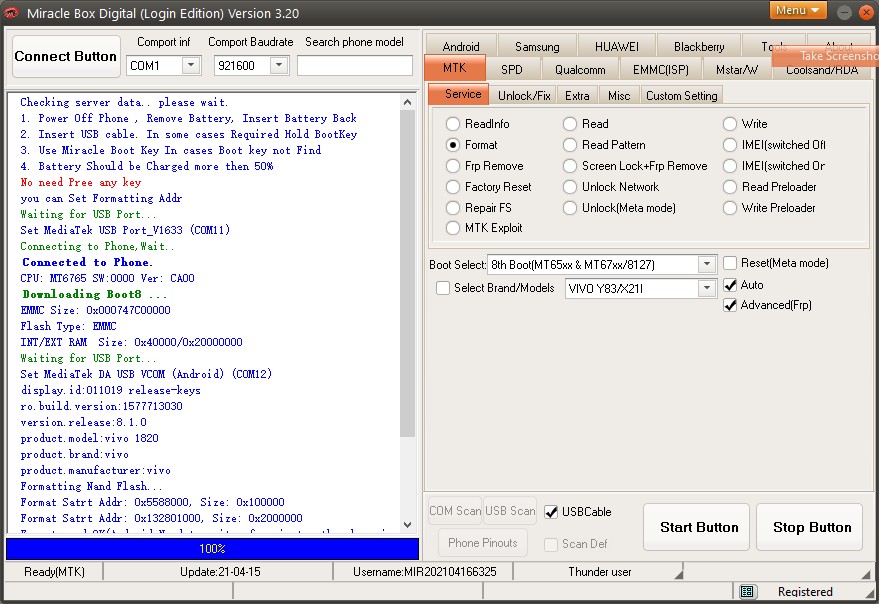Click the Search phone model field

pos(354,65)
